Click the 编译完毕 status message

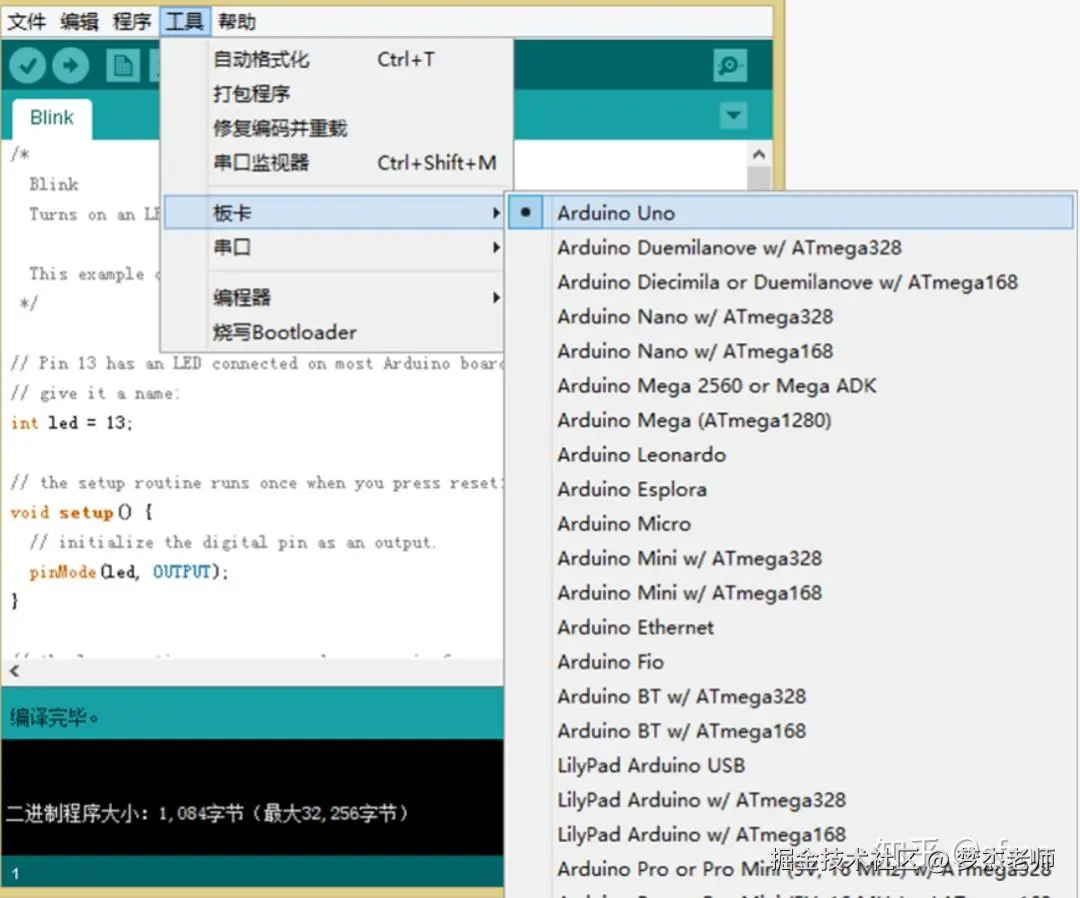pyautogui.click(x=54, y=718)
